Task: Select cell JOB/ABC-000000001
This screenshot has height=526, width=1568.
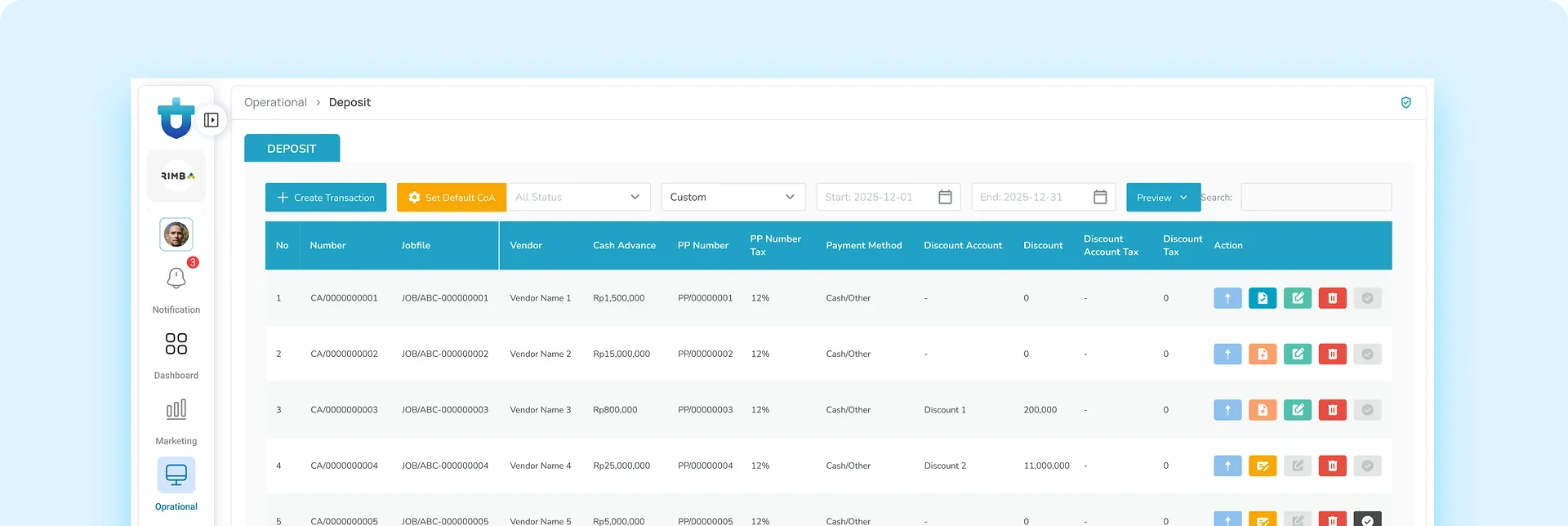Action: [x=445, y=298]
